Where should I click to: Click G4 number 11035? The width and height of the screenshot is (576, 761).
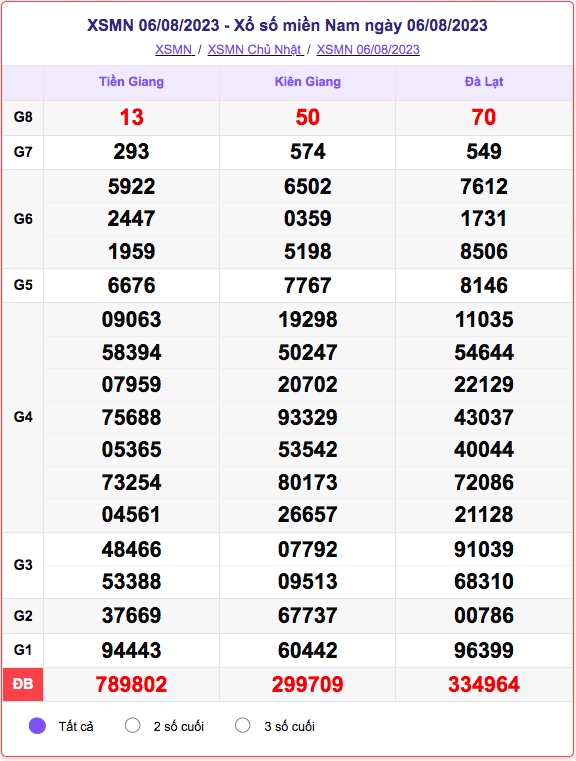pos(484,320)
